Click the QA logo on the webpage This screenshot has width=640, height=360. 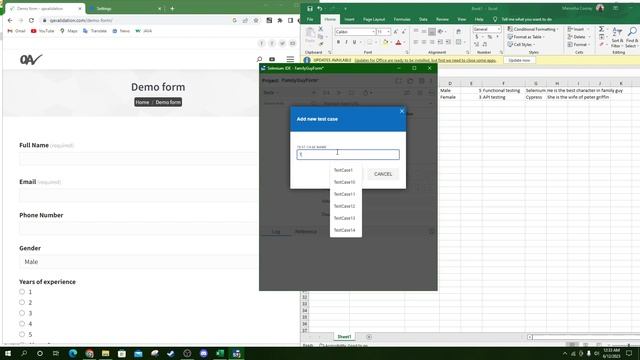pyautogui.click(x=31, y=60)
